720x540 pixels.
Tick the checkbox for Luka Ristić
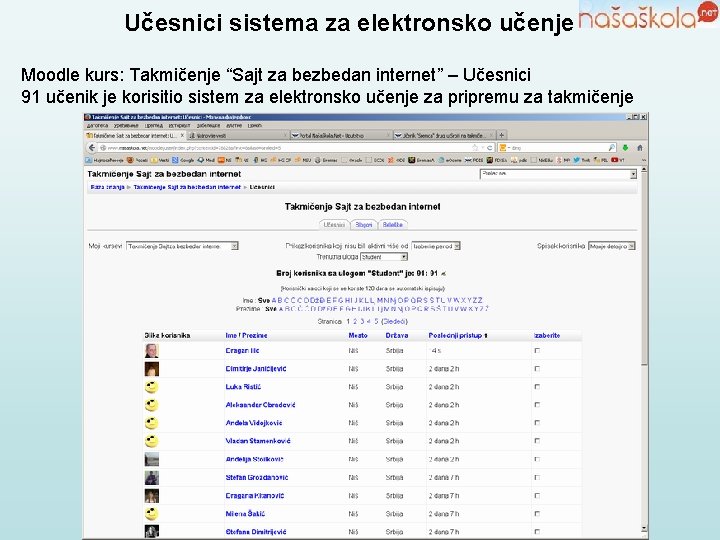(x=537, y=387)
